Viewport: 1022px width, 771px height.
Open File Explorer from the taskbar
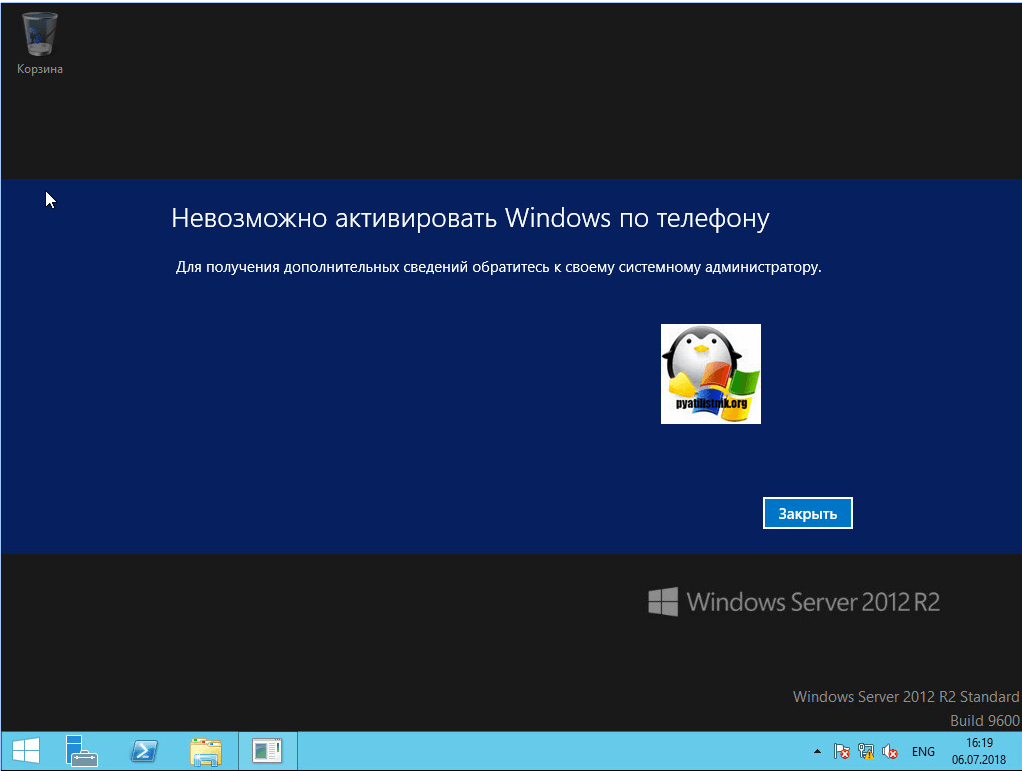pyautogui.click(x=205, y=751)
